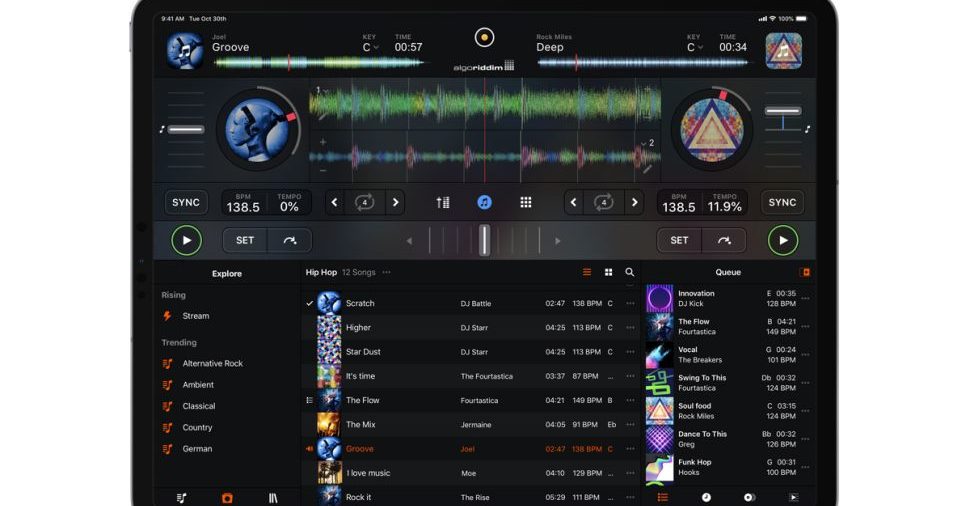Tap the record button at top center

click(484, 37)
